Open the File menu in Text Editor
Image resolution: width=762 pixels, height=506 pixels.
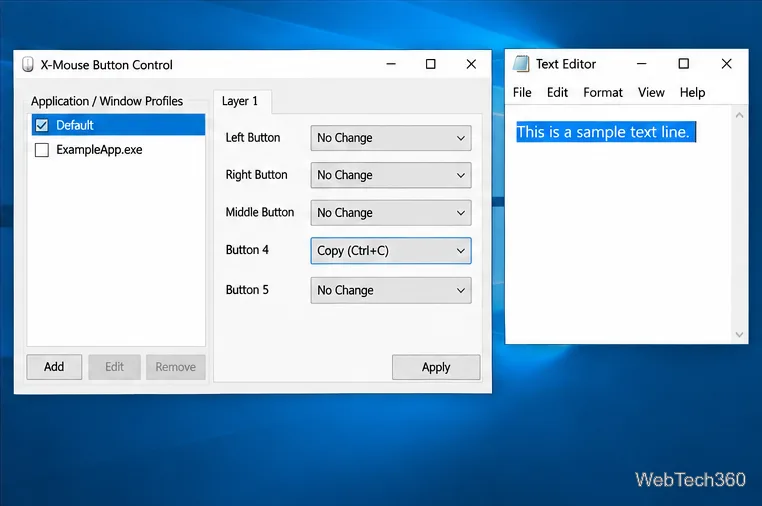click(x=522, y=92)
